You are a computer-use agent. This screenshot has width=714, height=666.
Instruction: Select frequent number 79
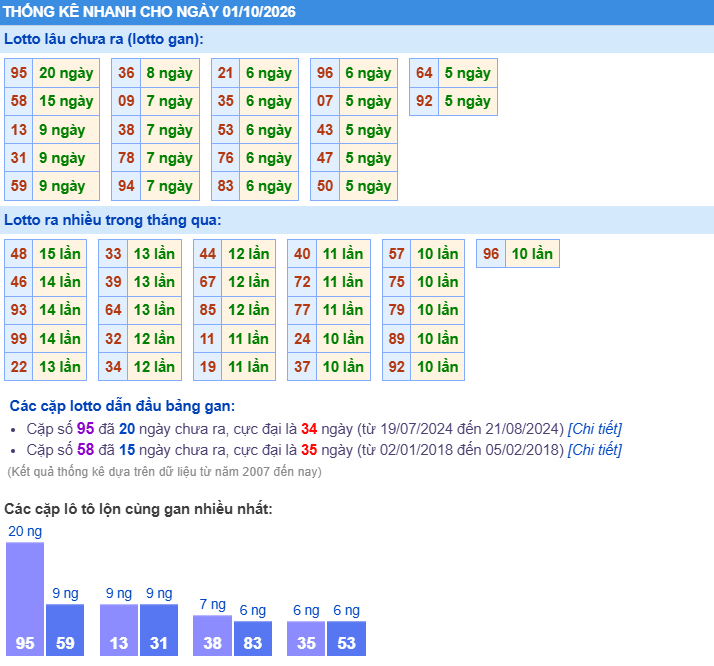[x=397, y=310]
